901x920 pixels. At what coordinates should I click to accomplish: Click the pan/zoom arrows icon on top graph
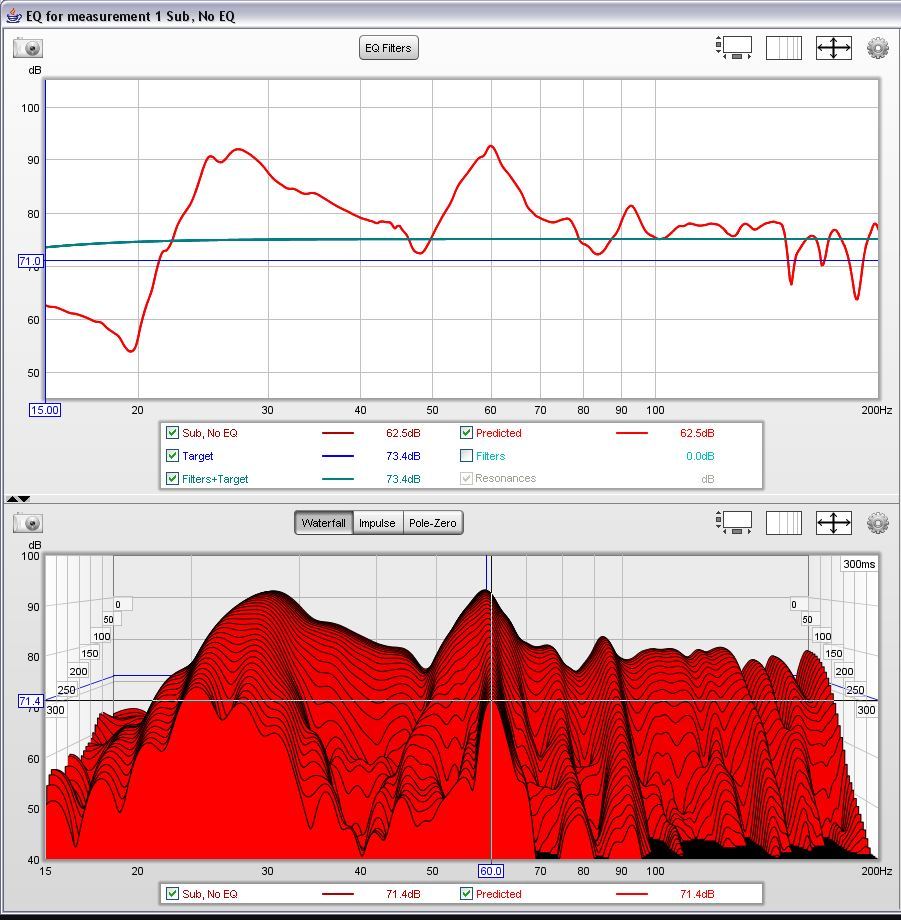[x=833, y=47]
